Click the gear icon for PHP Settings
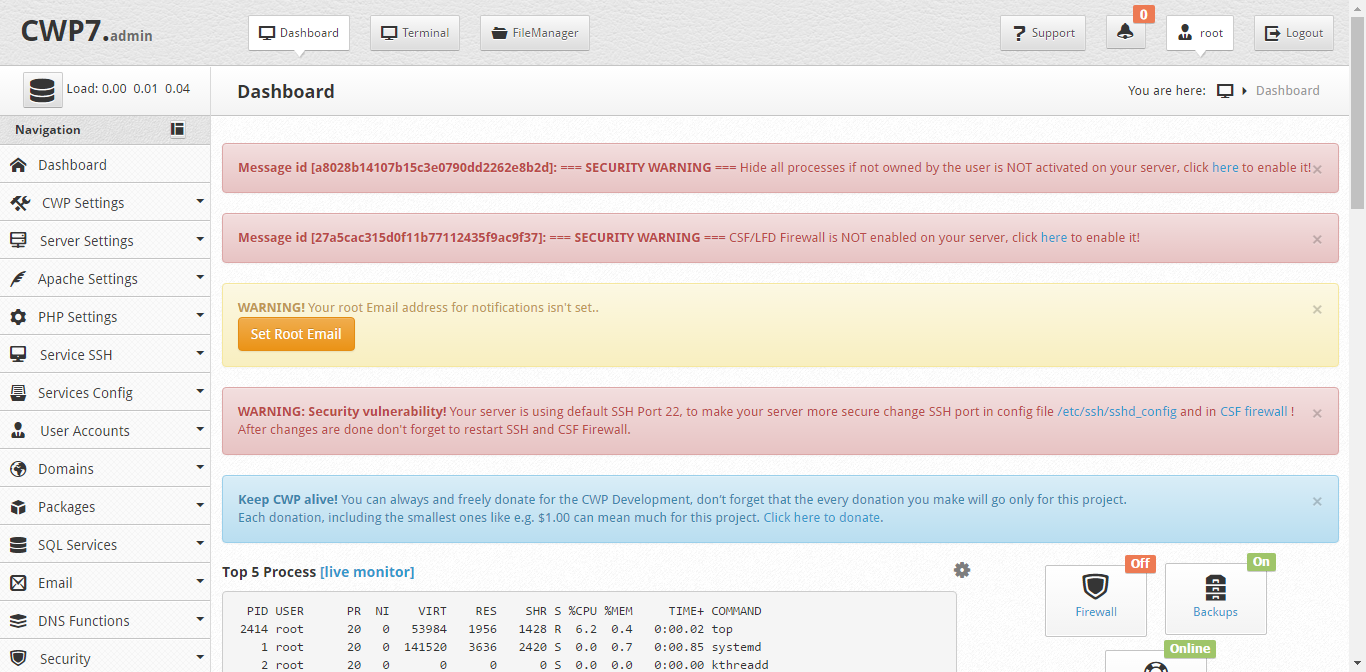Image resolution: width=1366 pixels, height=672 pixels. (x=18, y=317)
